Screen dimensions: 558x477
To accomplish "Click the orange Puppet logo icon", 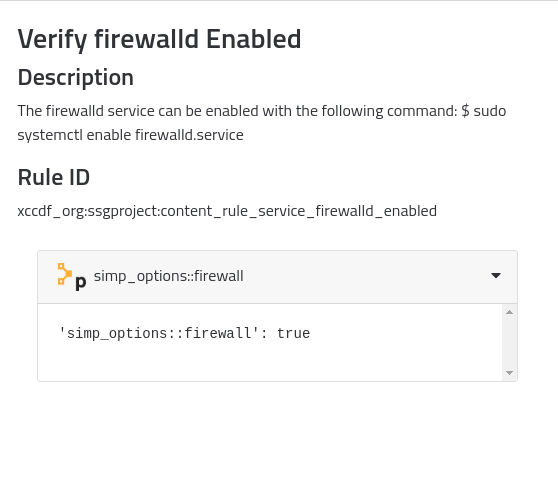I will click(65, 274).
